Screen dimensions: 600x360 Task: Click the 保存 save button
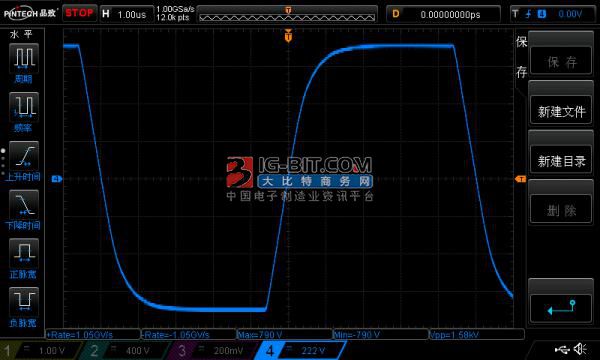(x=561, y=53)
